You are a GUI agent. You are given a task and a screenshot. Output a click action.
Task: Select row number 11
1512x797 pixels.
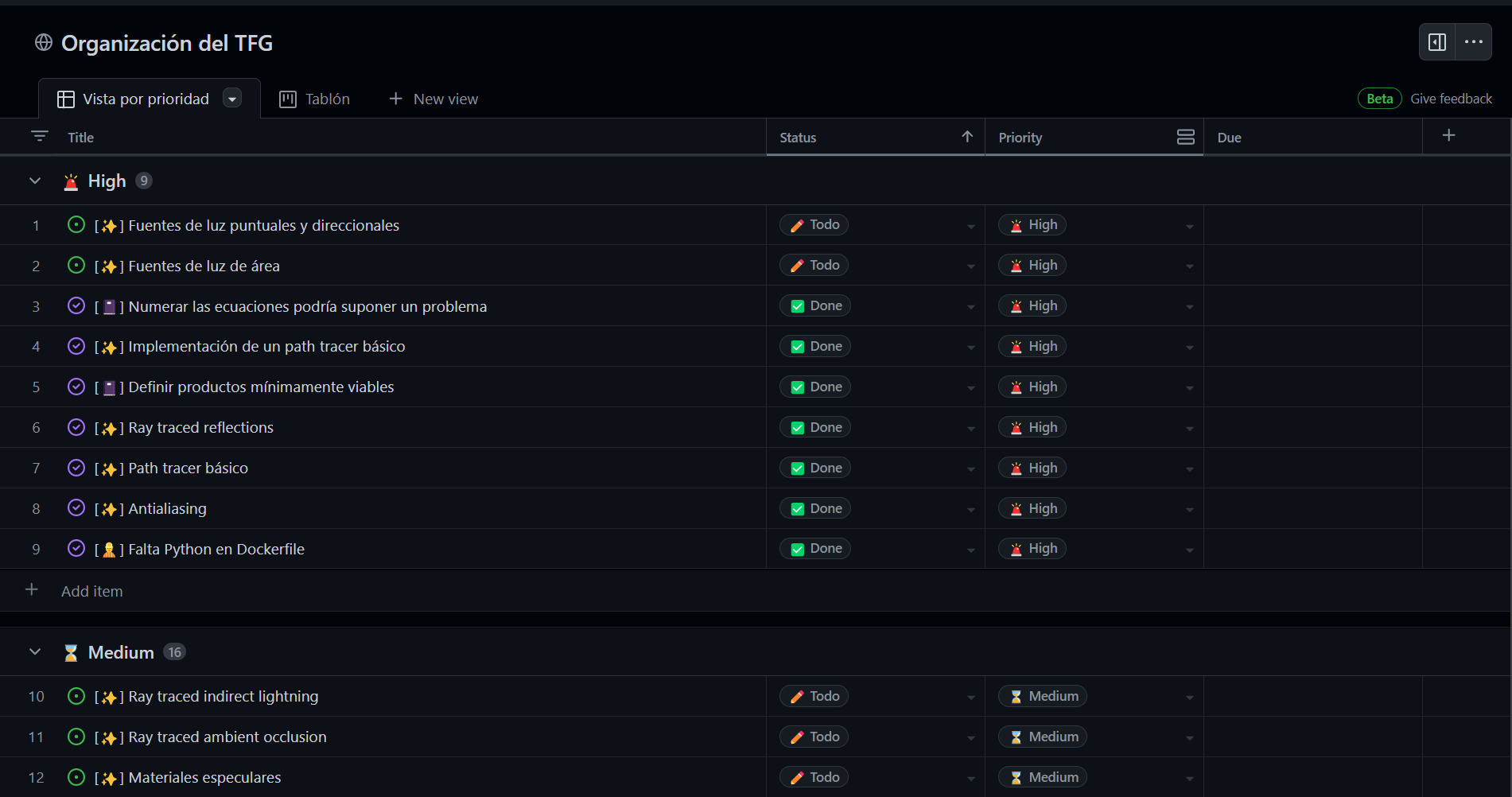[36, 737]
